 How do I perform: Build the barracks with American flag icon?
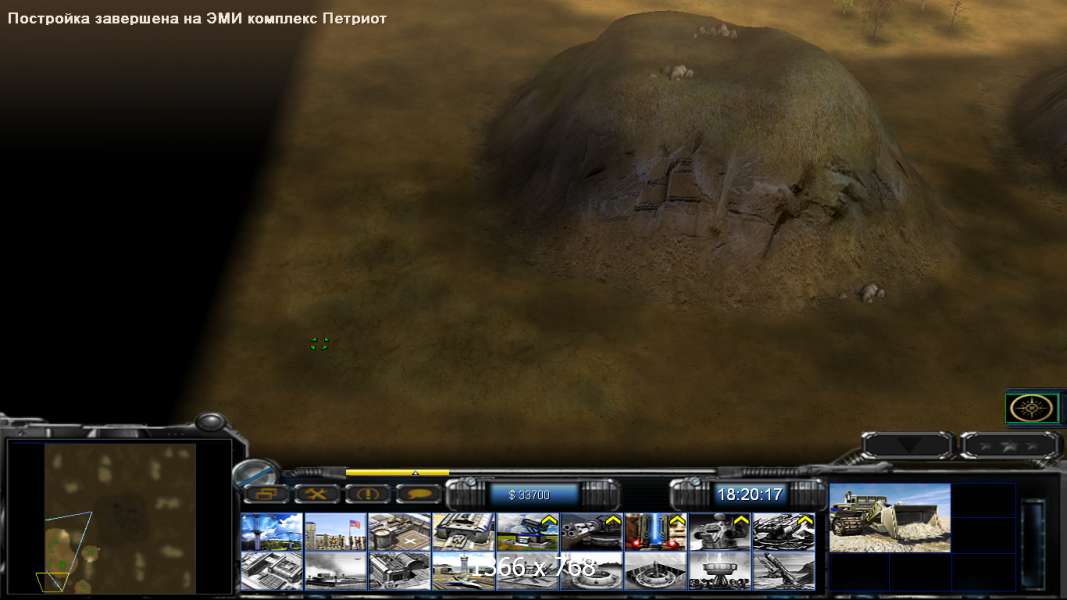tap(335, 532)
